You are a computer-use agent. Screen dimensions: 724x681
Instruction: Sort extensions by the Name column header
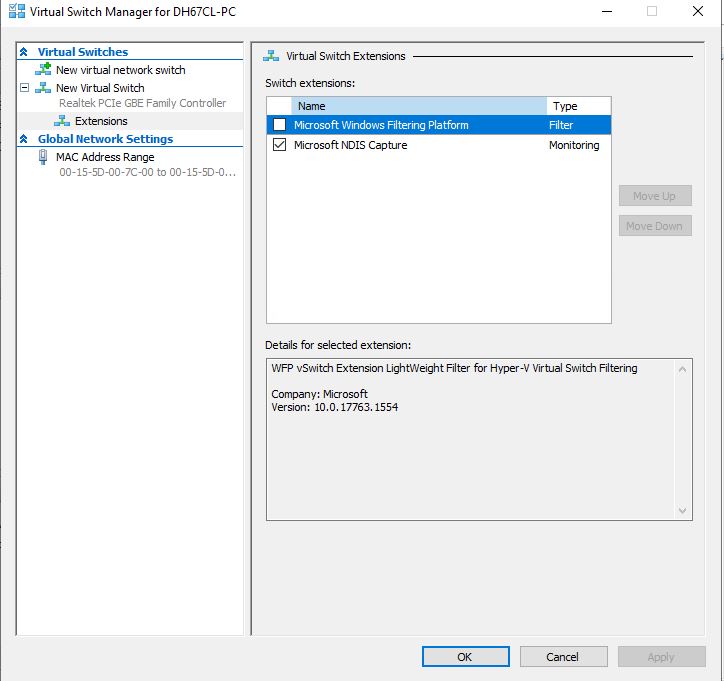coord(418,106)
